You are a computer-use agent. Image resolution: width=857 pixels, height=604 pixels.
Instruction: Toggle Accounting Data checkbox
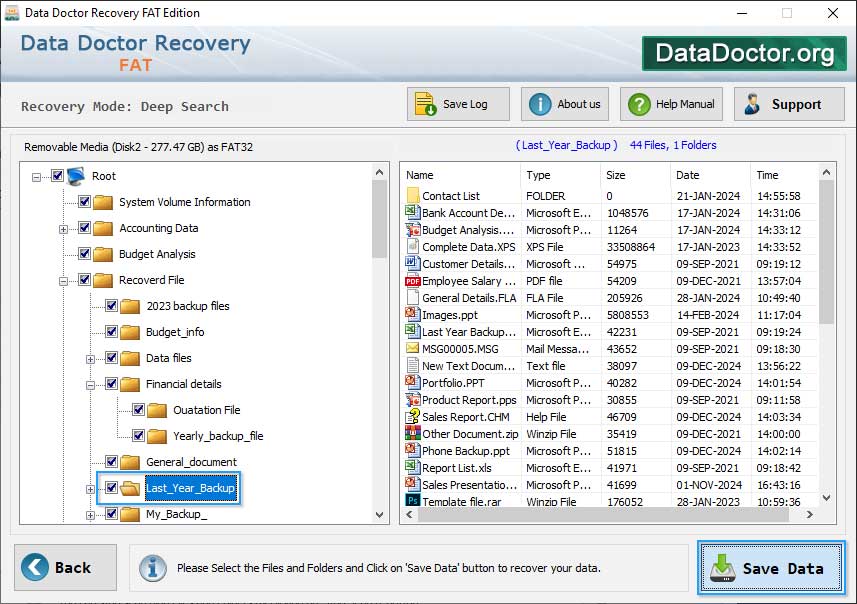84,227
